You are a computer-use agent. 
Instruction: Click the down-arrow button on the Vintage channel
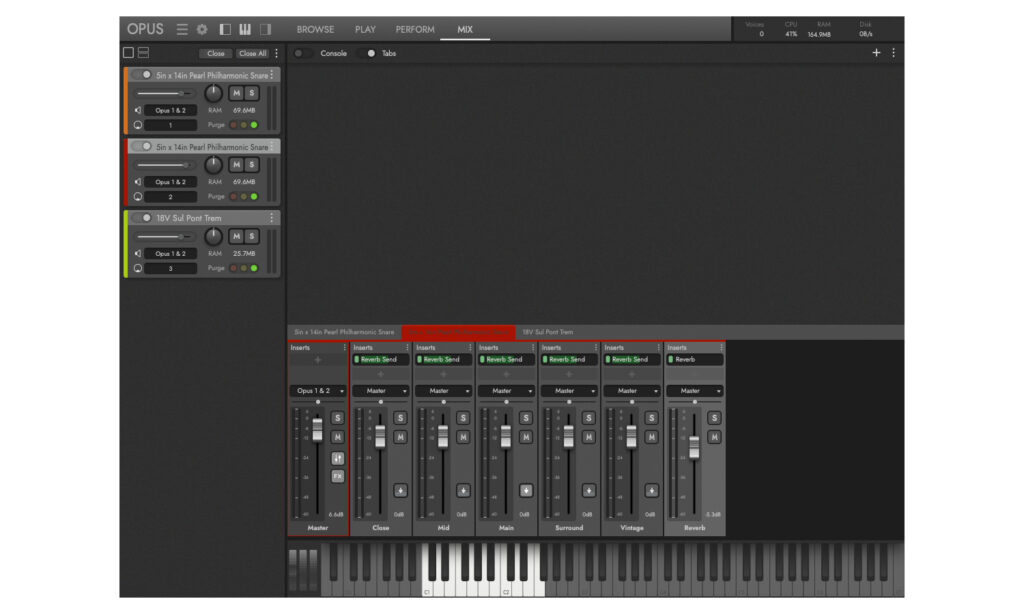point(651,491)
